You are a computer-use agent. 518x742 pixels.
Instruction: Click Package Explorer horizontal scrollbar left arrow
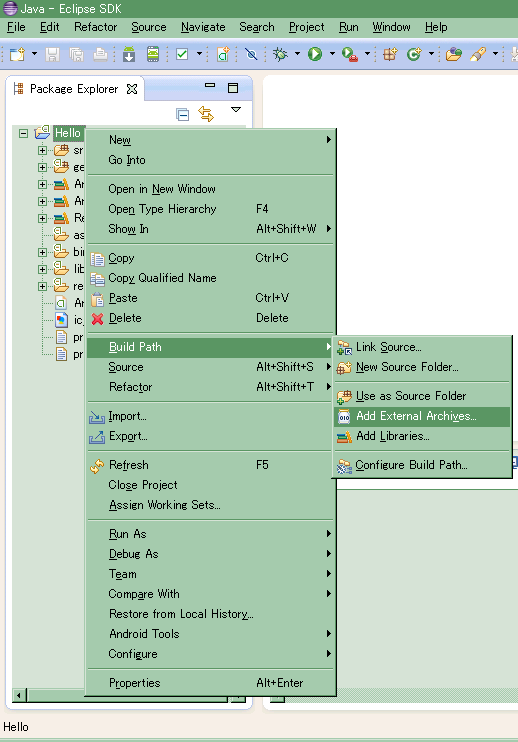click(19, 696)
